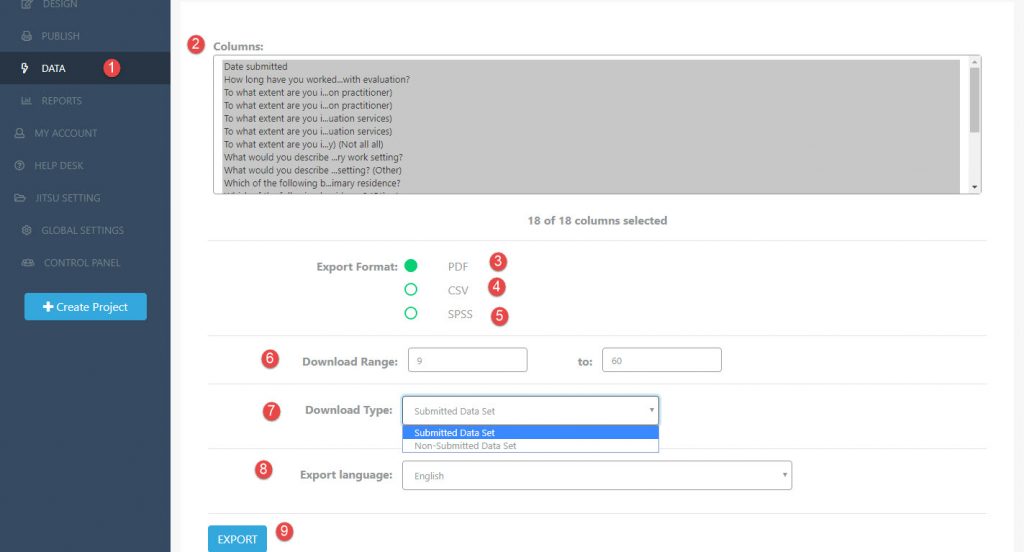Click the My Account user icon

click(x=20, y=133)
